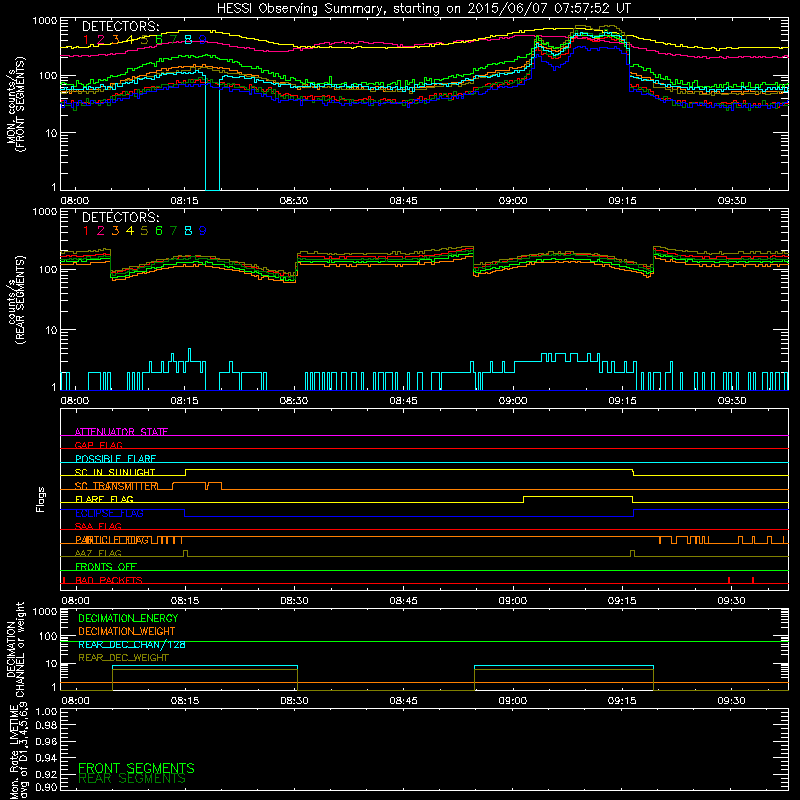Click the 09:15 tick label under the Flags plot

tap(622, 601)
